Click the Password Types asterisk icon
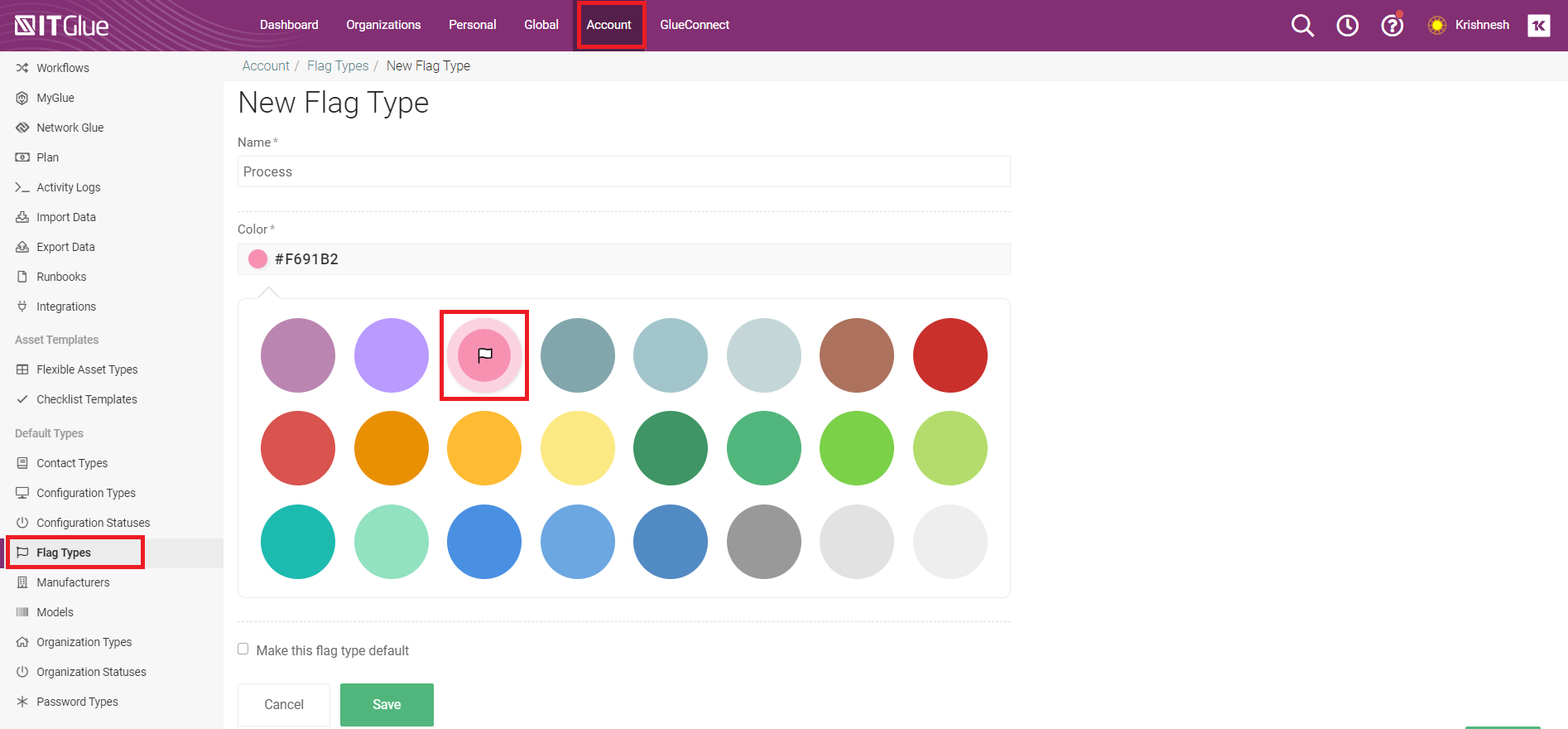The height and width of the screenshot is (729, 1568). point(22,702)
